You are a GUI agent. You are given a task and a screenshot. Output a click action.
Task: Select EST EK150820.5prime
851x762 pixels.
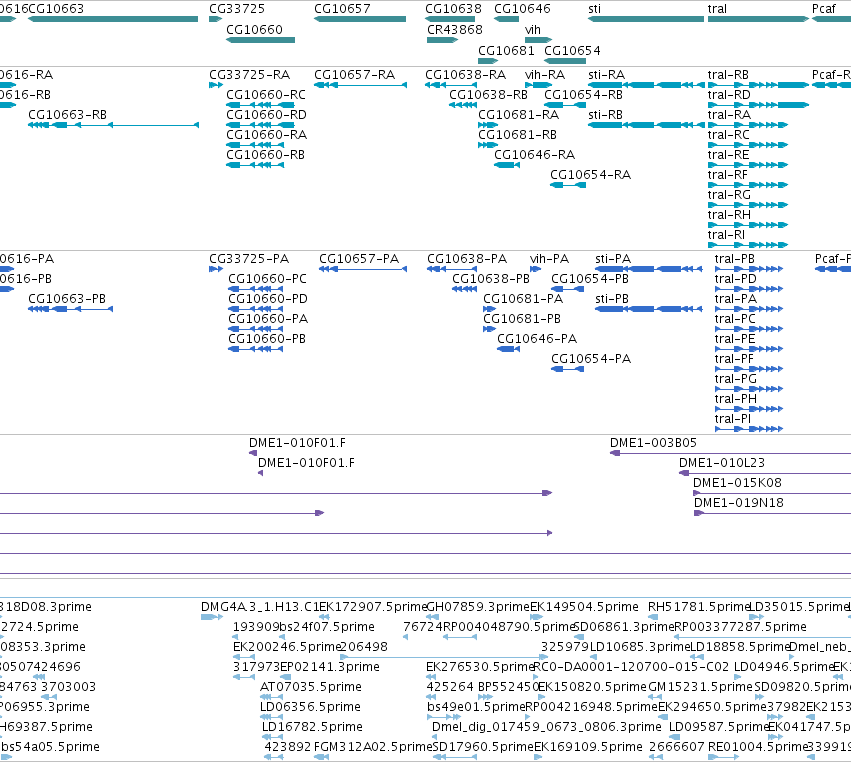click(543, 697)
